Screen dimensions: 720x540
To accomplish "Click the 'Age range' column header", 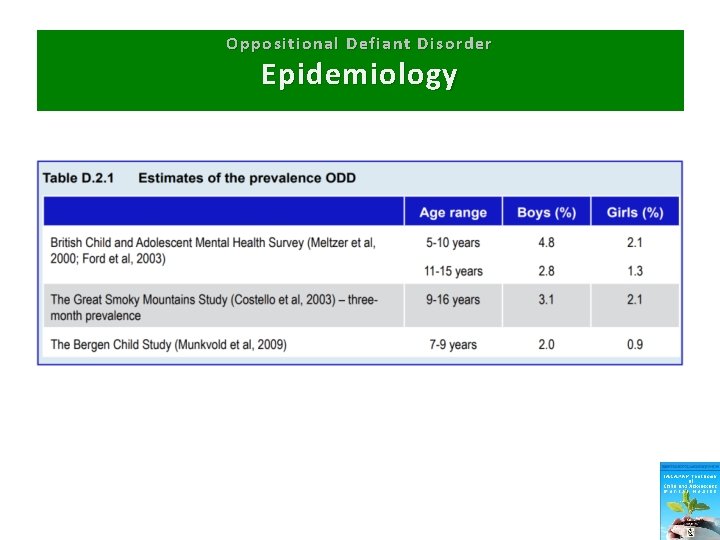I will [453, 213].
